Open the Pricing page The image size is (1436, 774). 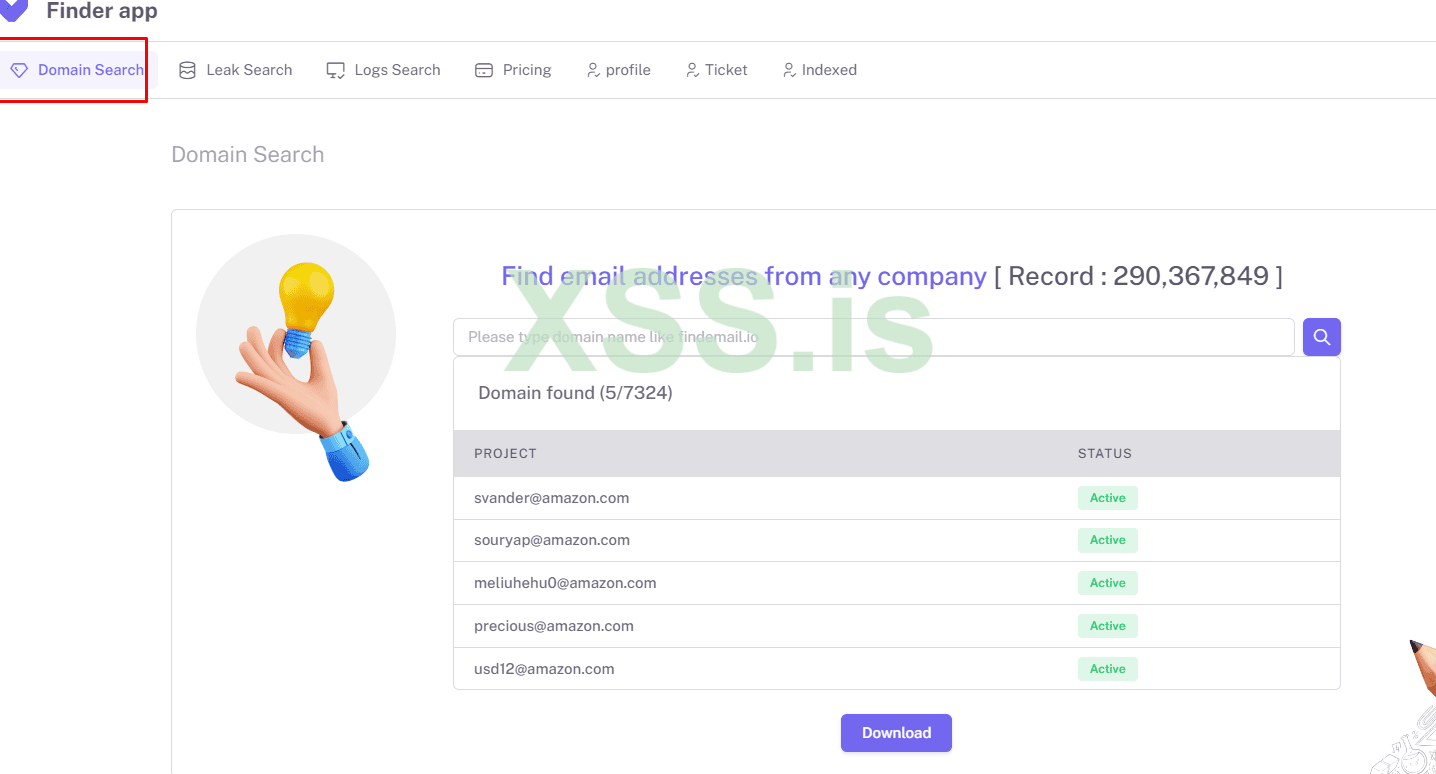pyautogui.click(x=513, y=70)
